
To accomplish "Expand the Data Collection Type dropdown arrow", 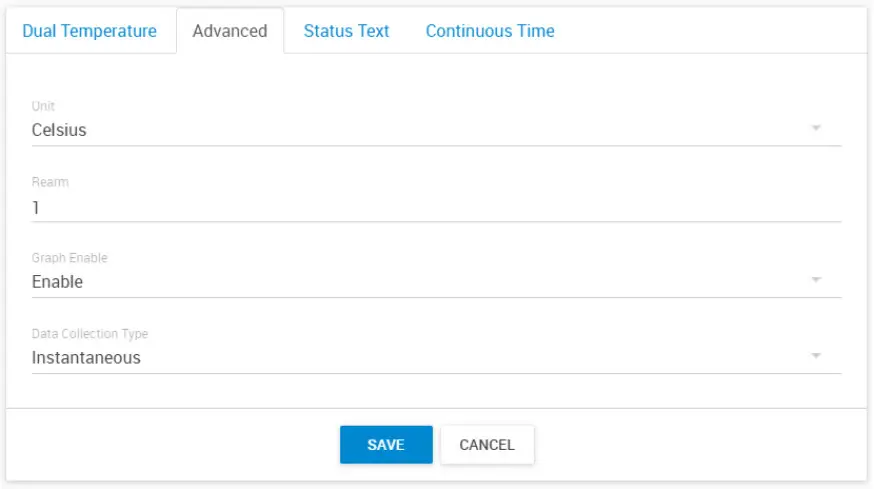I will point(816,357).
